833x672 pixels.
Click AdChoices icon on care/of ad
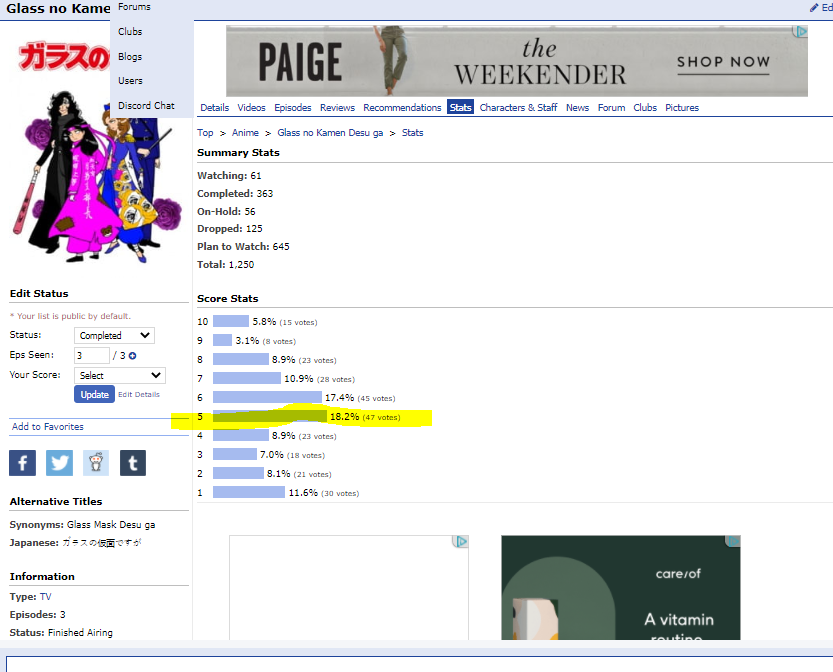(733, 541)
